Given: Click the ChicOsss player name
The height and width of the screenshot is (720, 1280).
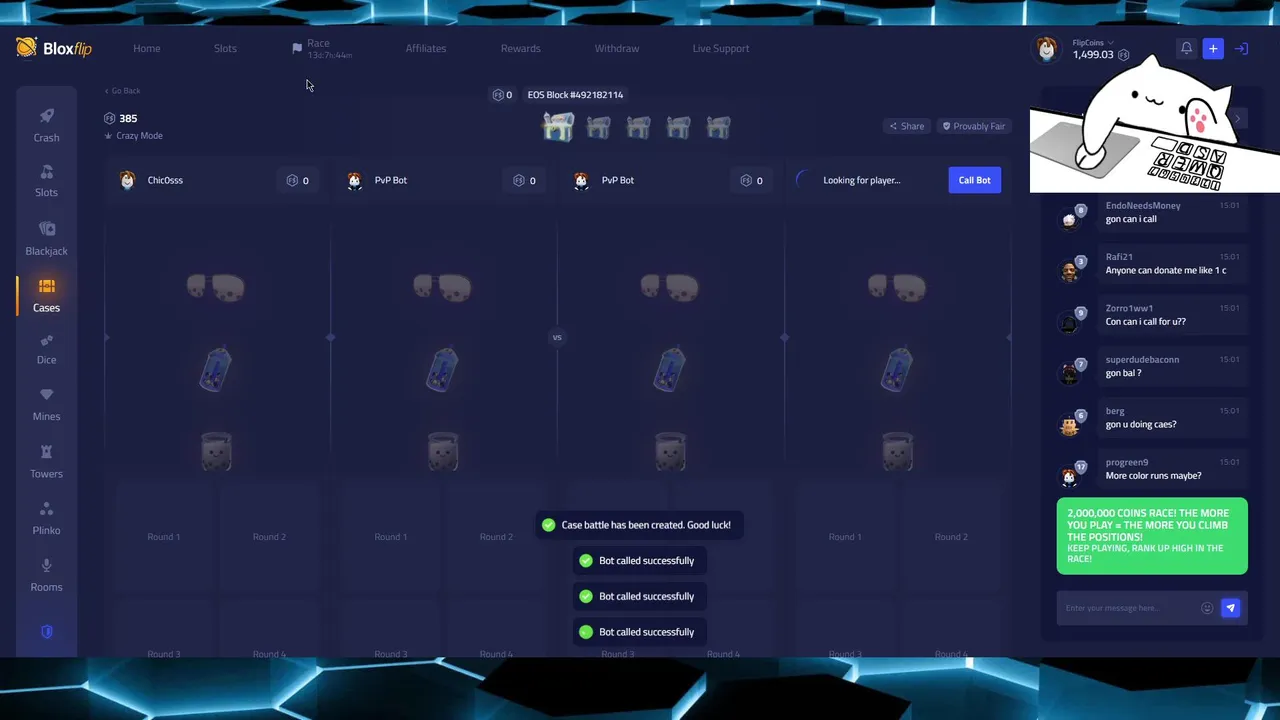Looking at the screenshot, I should pyautogui.click(x=165, y=180).
